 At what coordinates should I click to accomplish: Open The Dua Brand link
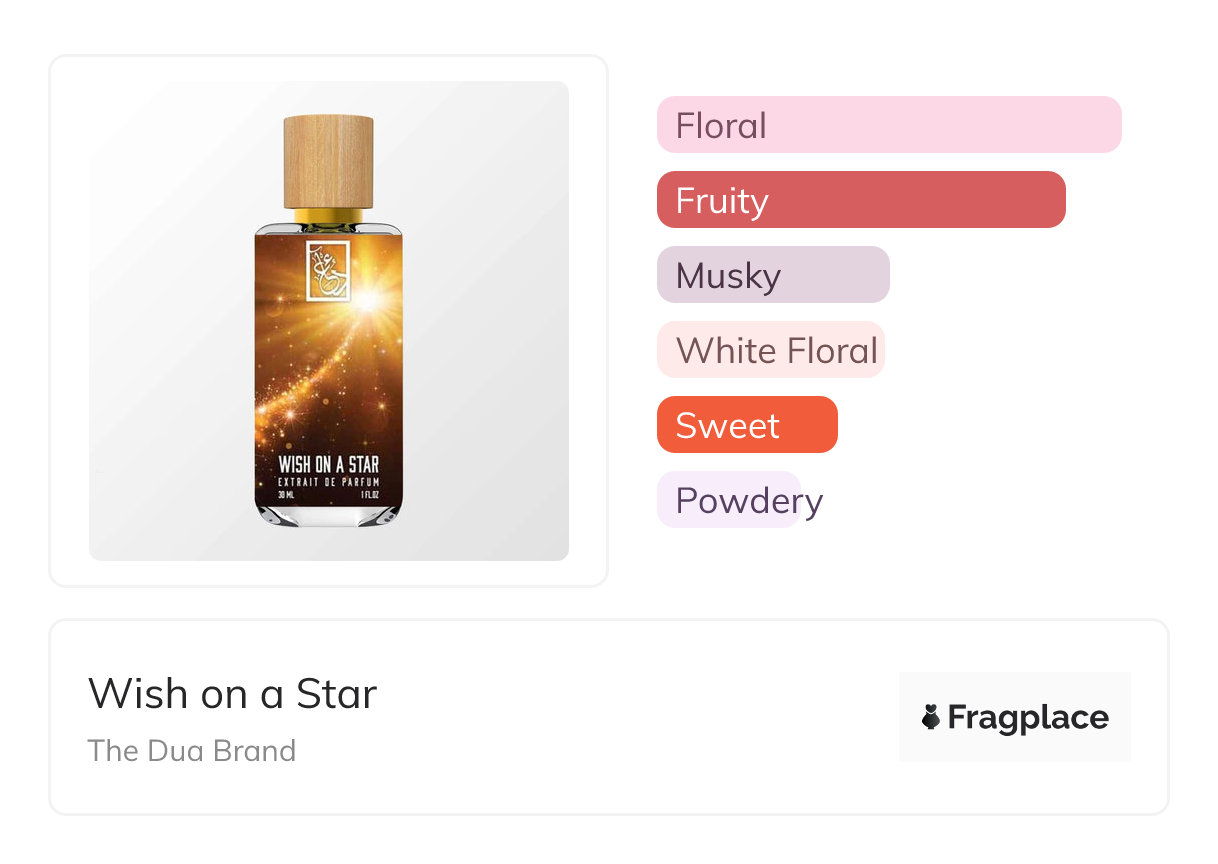(192, 751)
